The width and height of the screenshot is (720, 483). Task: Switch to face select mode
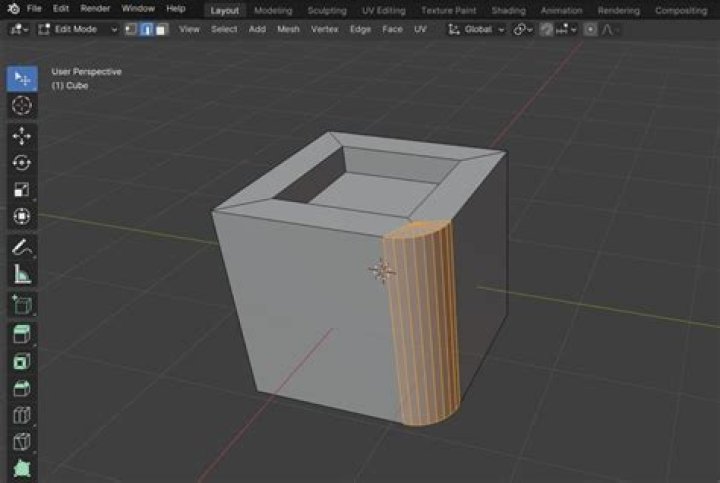point(160,29)
